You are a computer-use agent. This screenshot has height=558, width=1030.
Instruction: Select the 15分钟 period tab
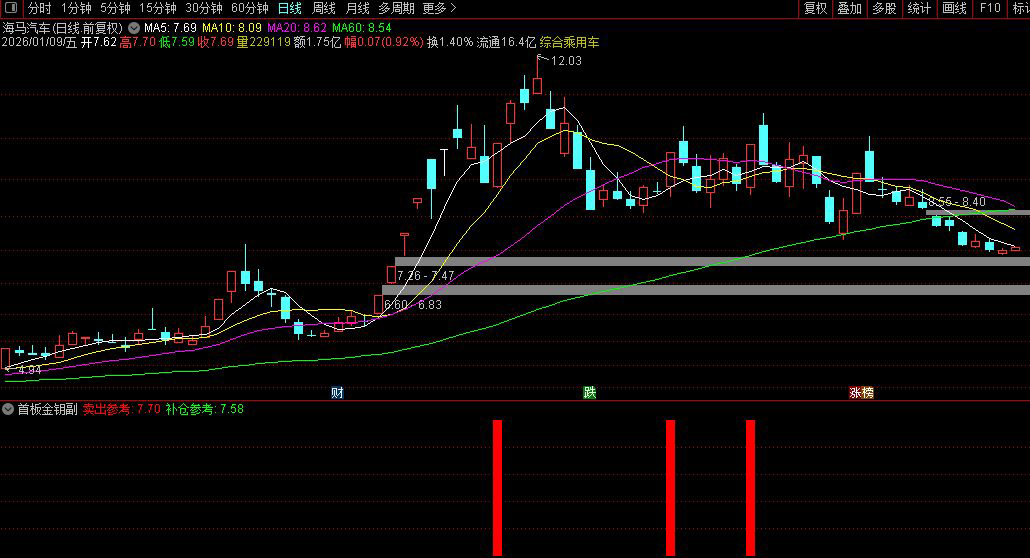158,9
